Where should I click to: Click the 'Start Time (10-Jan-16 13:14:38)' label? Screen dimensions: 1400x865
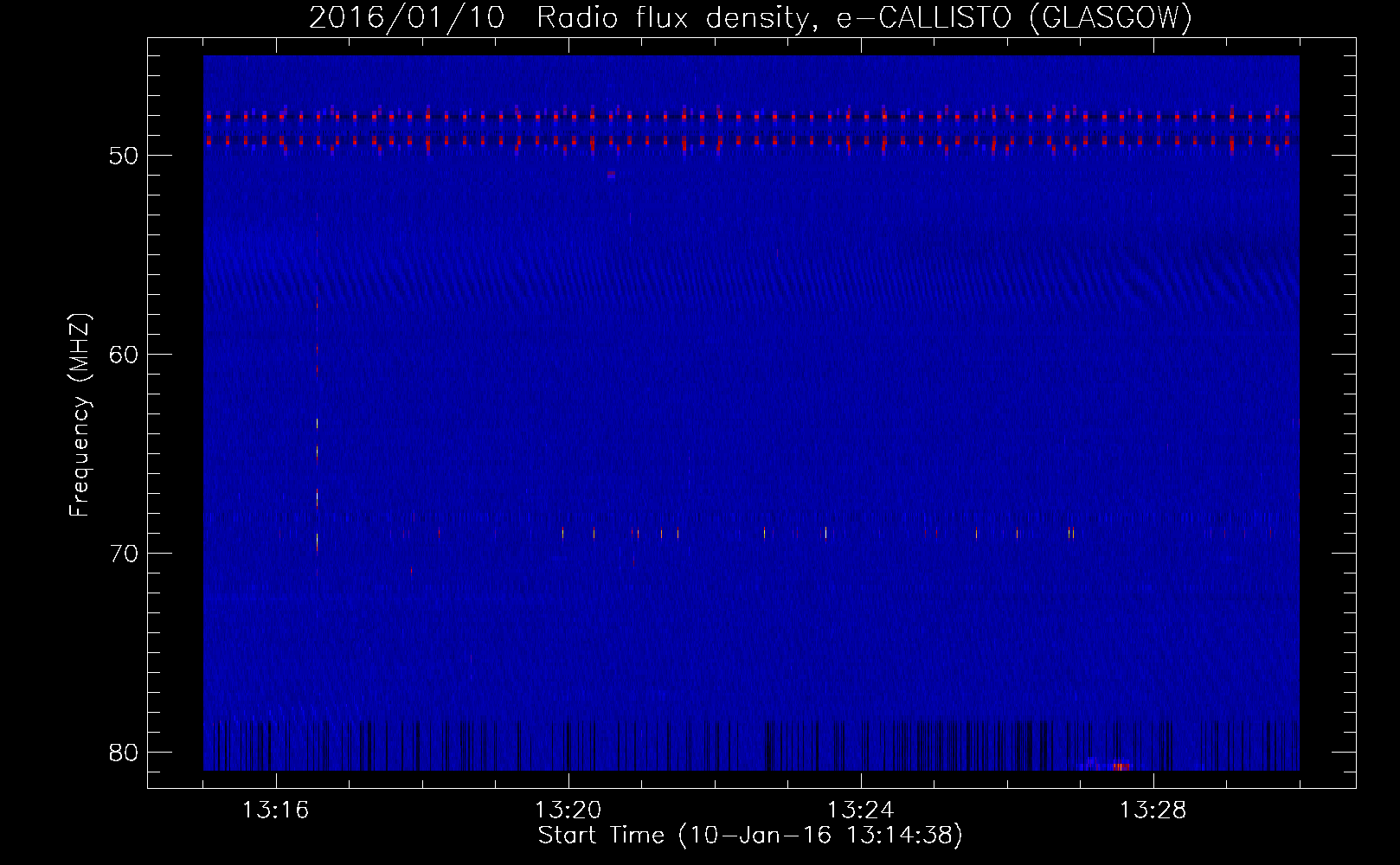coord(750,836)
